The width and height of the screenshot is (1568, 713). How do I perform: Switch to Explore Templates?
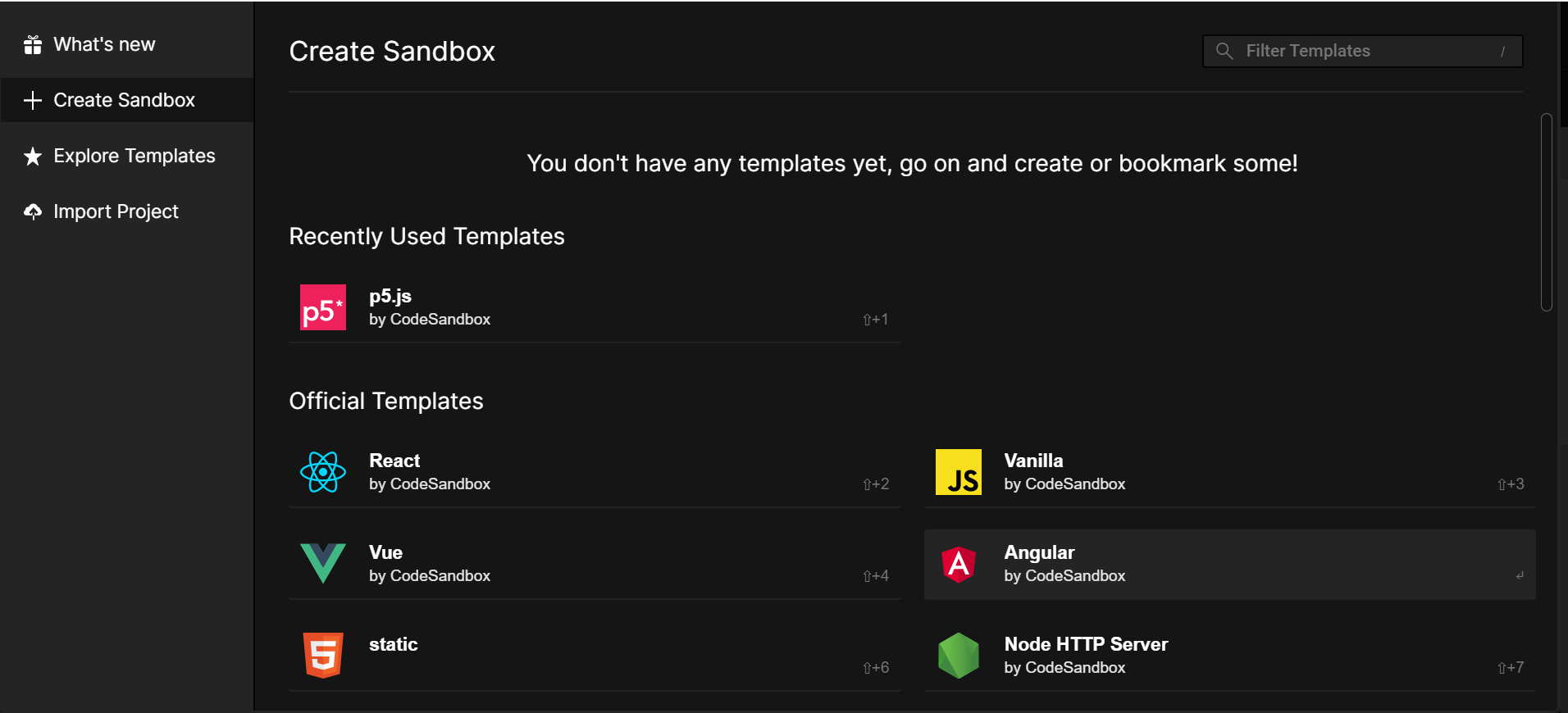[134, 156]
